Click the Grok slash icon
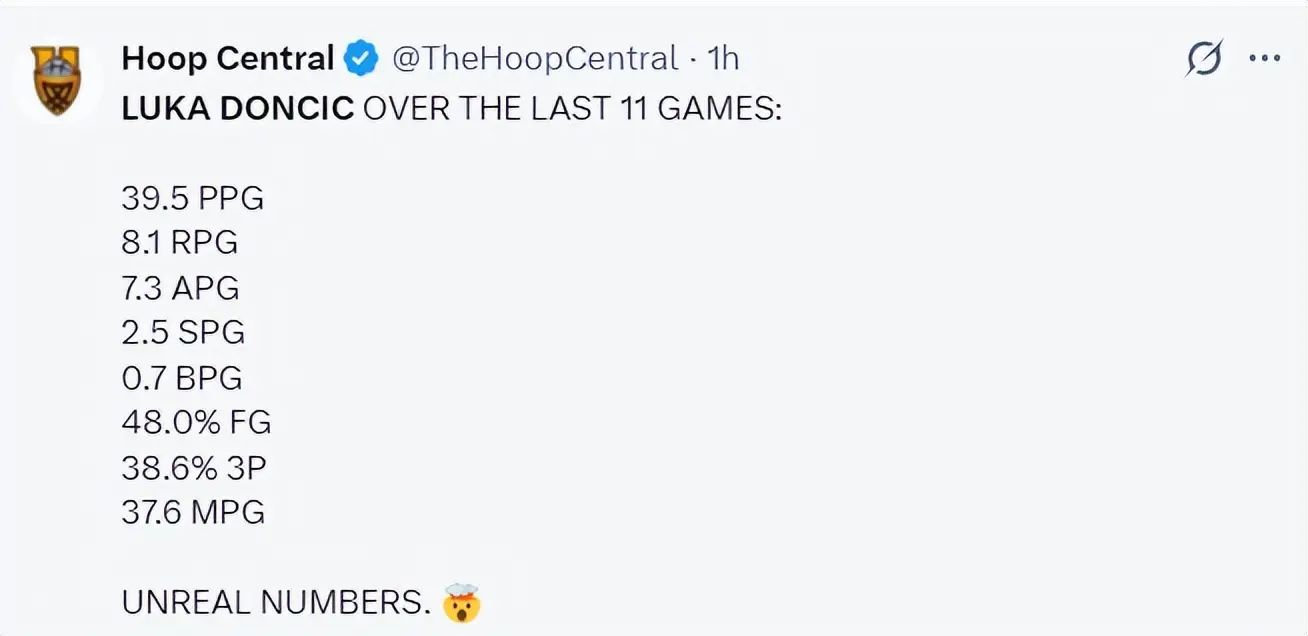This screenshot has height=636, width=1308. (x=1204, y=60)
